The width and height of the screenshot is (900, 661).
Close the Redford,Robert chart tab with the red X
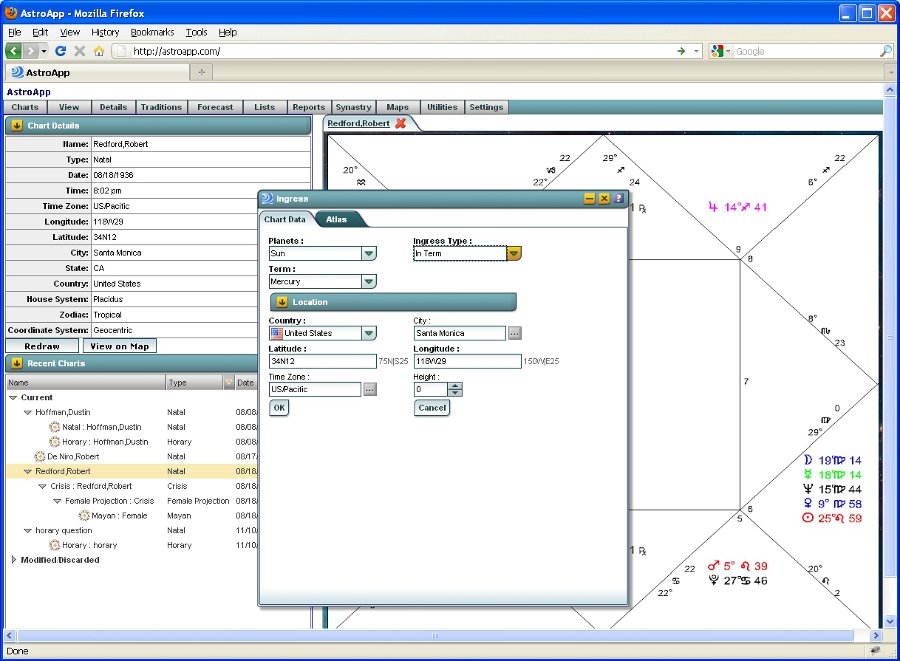tap(400, 123)
